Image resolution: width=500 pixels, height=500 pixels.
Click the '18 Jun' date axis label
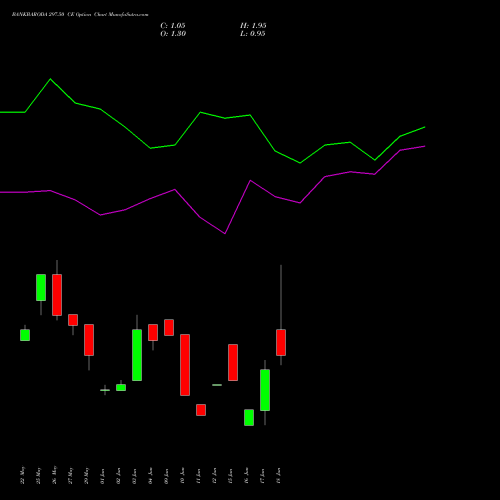(278, 476)
